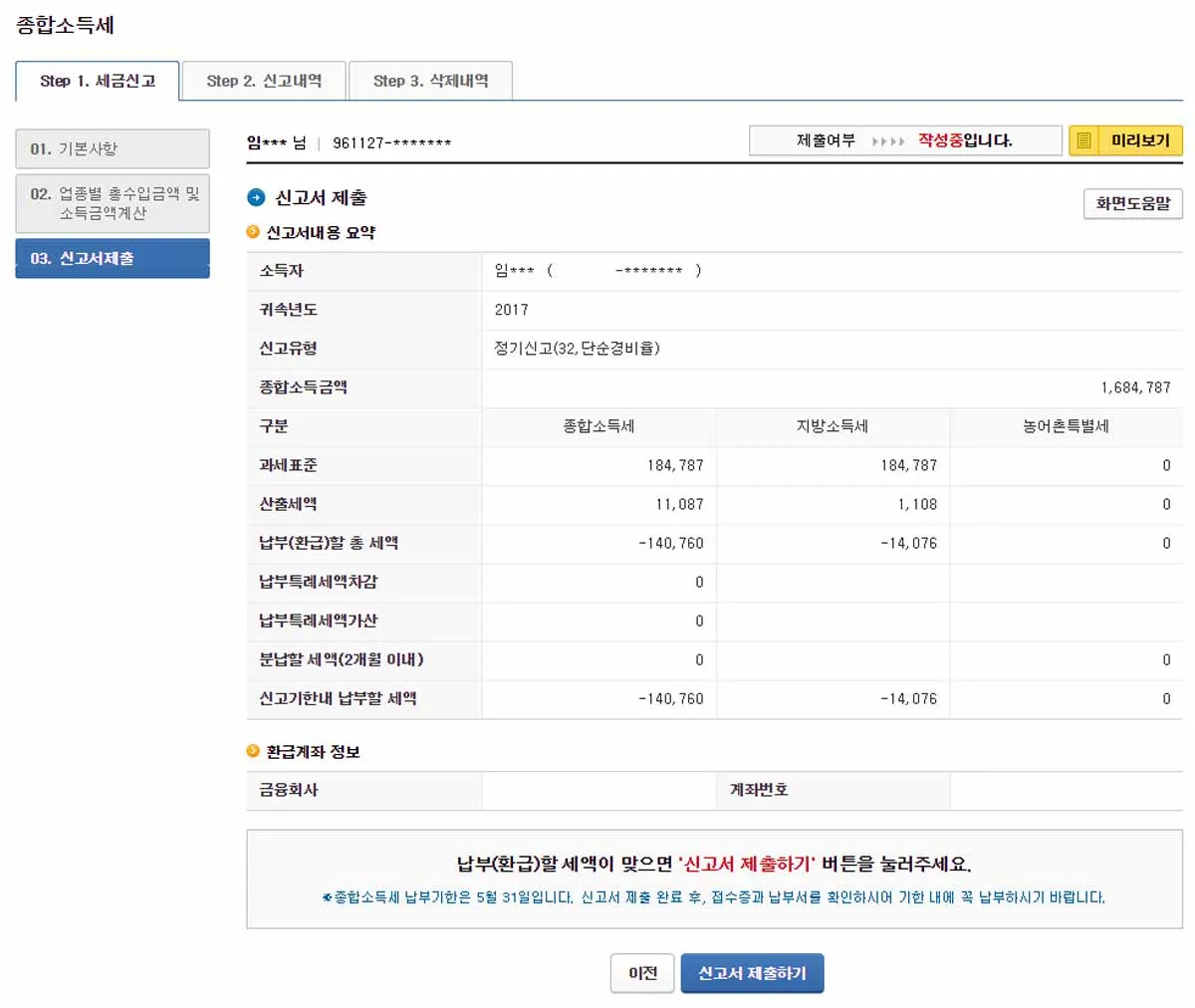Click the yellow 미리보기 document icon
Image resolution: width=1195 pixels, height=1008 pixels.
1084,140
